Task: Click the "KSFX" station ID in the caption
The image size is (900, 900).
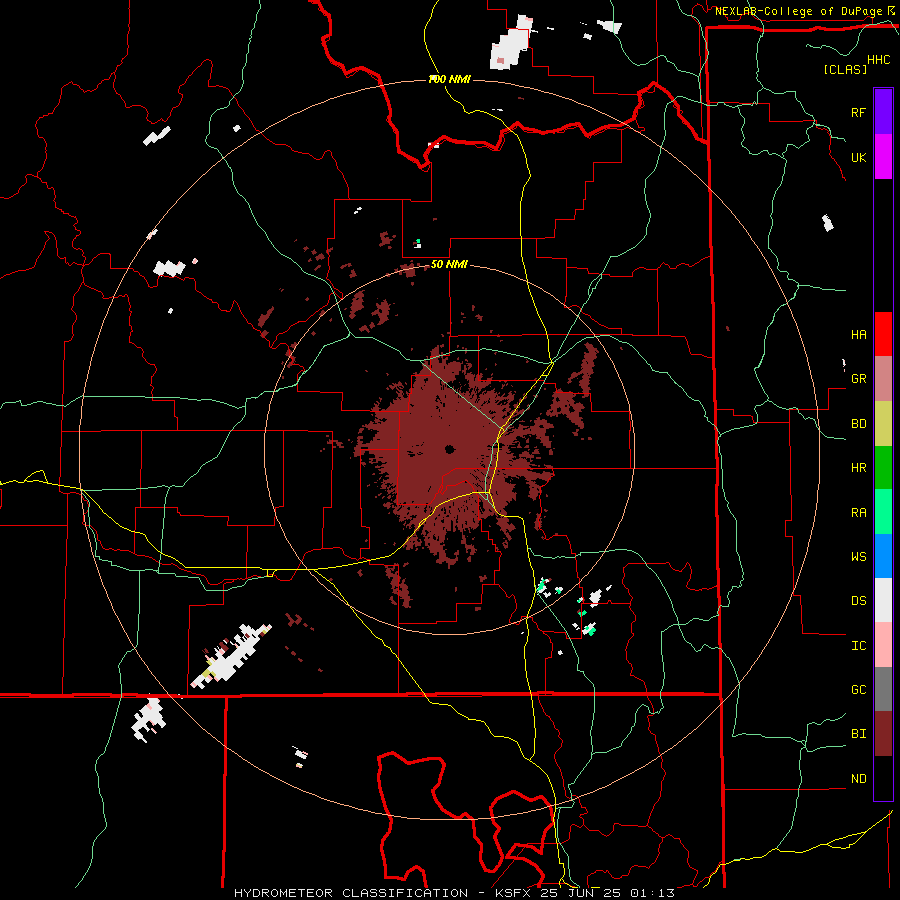Action: point(514,893)
